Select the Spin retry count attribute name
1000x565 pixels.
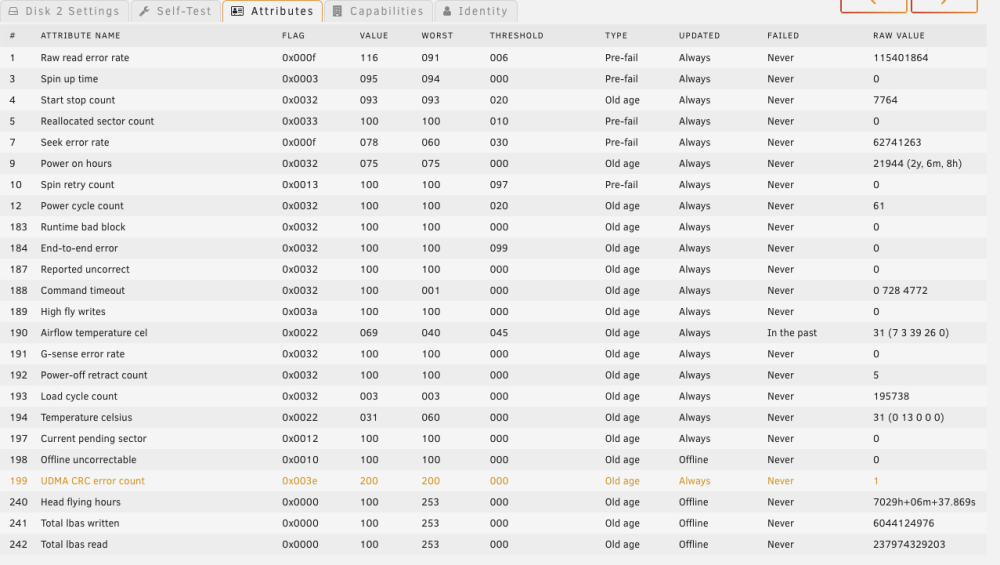(x=77, y=184)
